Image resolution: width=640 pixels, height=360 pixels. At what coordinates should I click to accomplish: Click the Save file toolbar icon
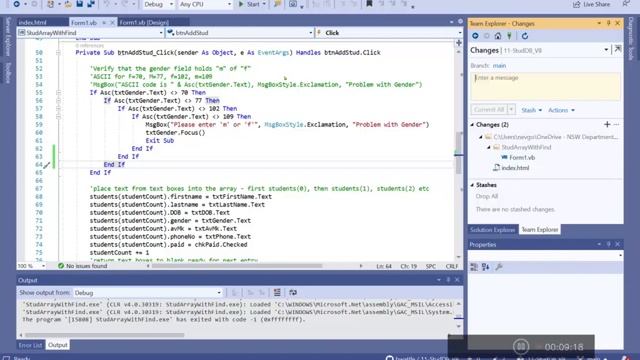(80, 4)
